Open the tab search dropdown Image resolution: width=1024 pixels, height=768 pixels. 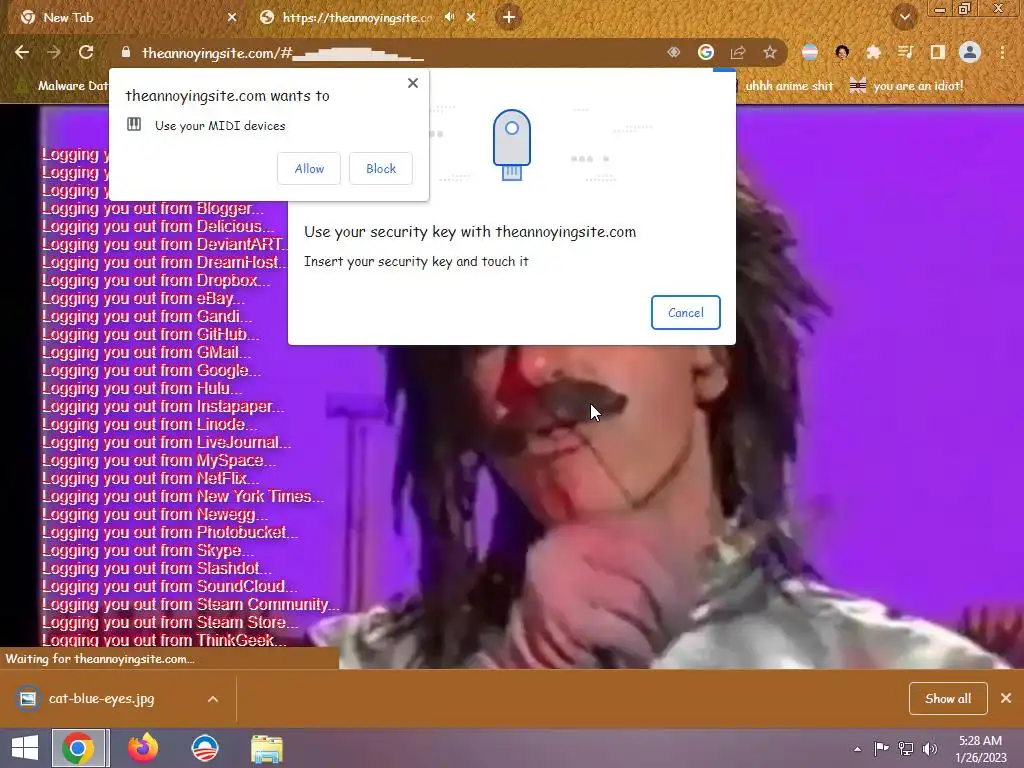click(x=904, y=18)
